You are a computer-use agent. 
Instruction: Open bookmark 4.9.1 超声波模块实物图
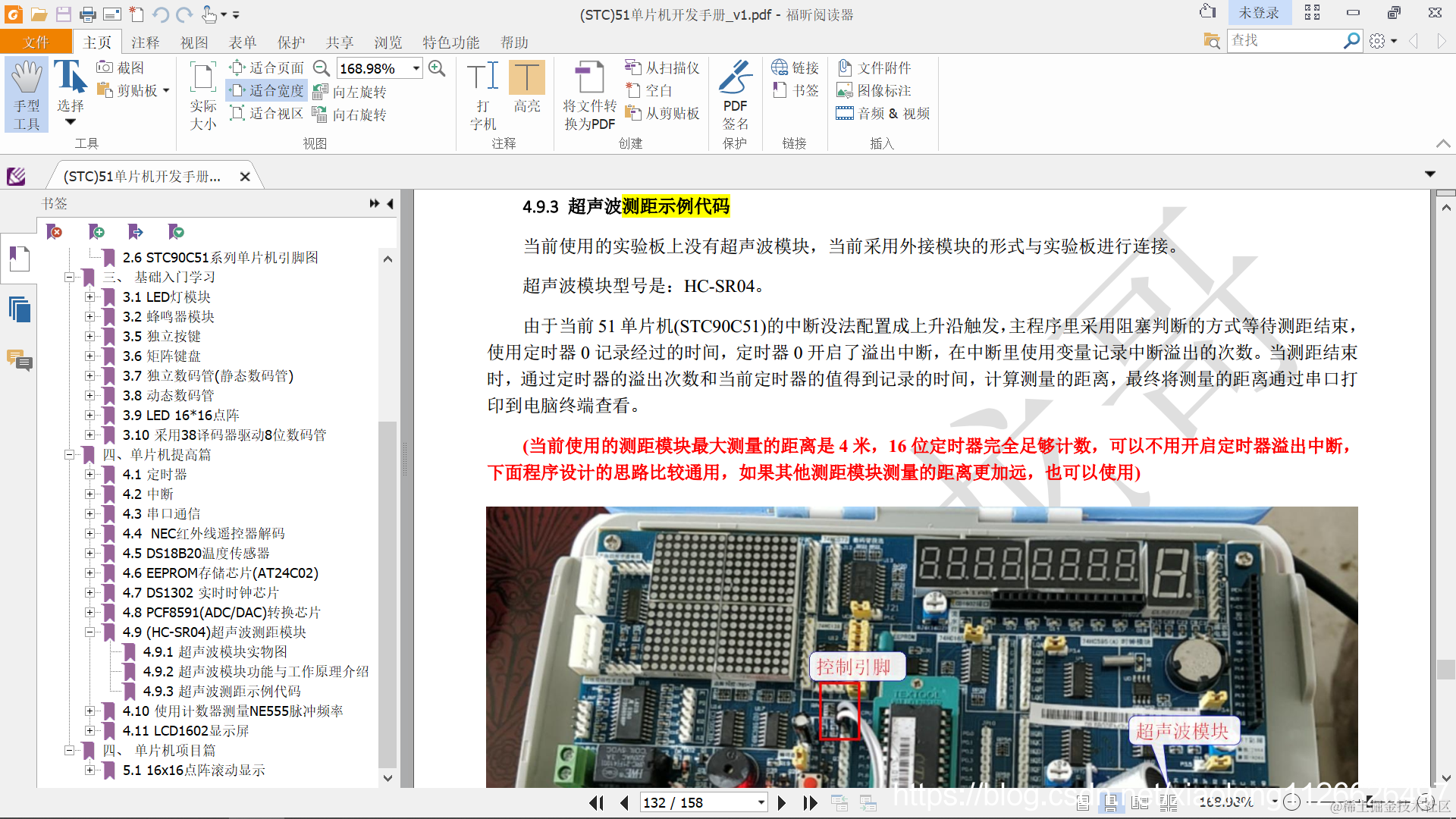[232, 651]
